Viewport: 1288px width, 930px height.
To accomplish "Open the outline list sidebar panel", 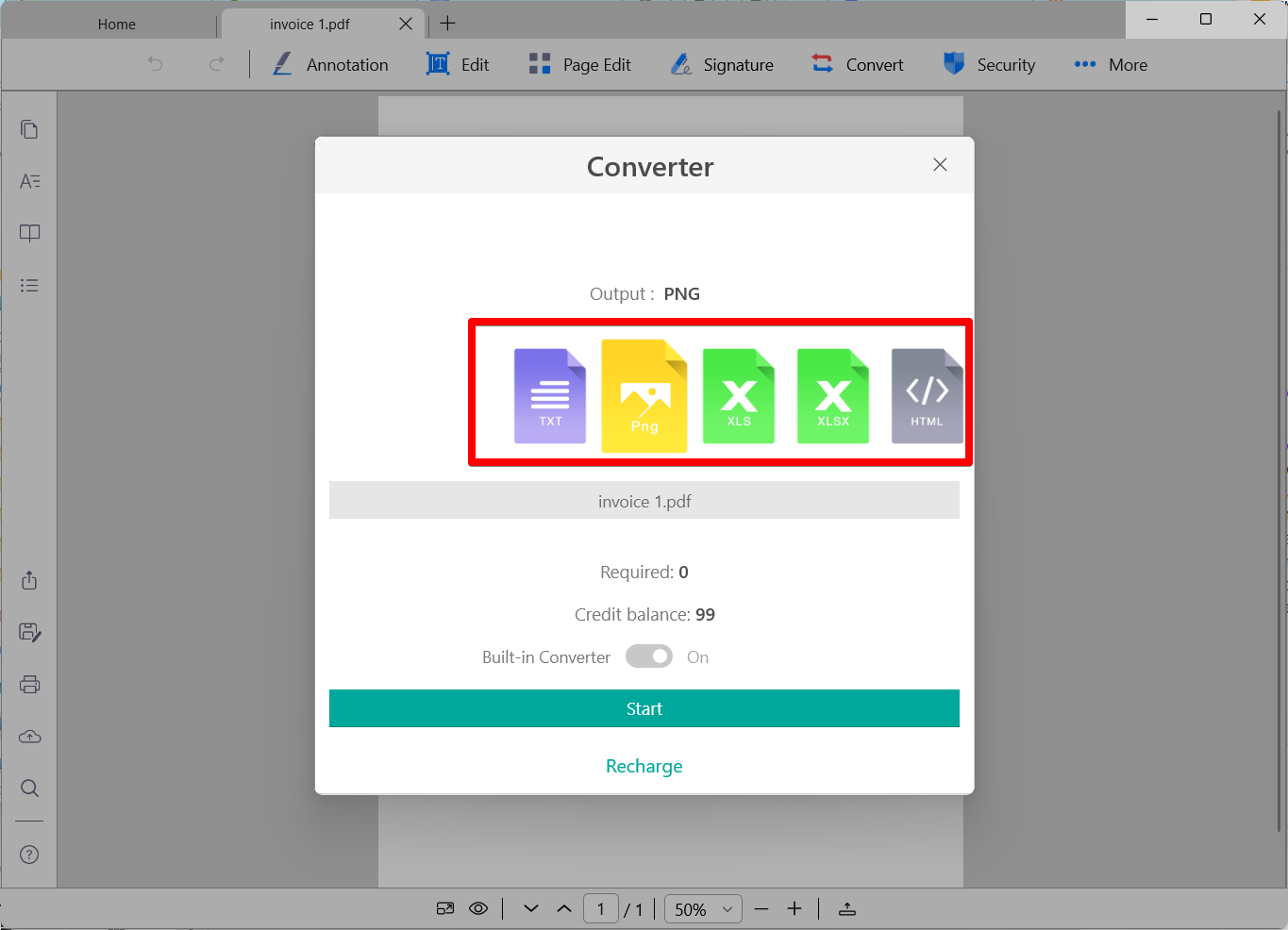I will (x=29, y=285).
